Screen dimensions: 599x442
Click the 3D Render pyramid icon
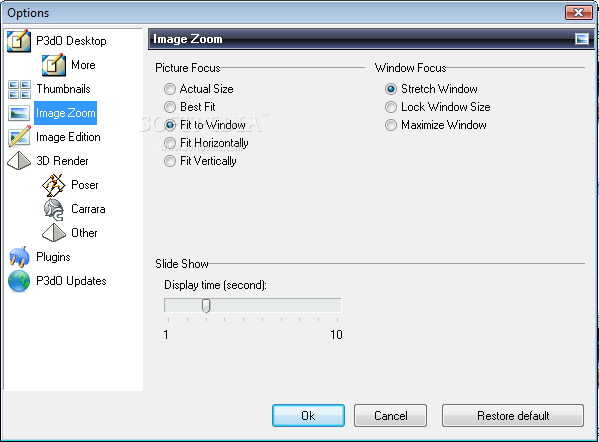click(x=19, y=160)
